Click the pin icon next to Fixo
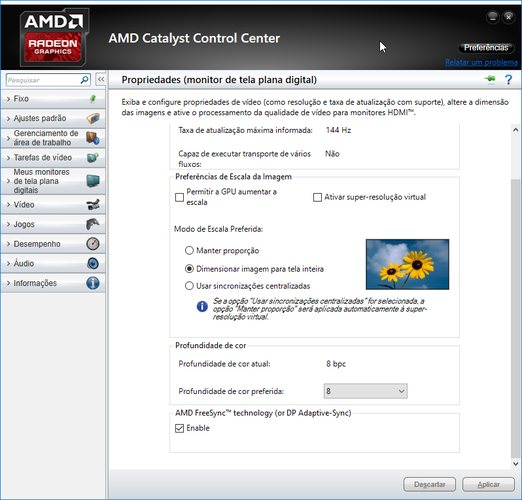This screenshot has height=500, width=522. coord(93,98)
